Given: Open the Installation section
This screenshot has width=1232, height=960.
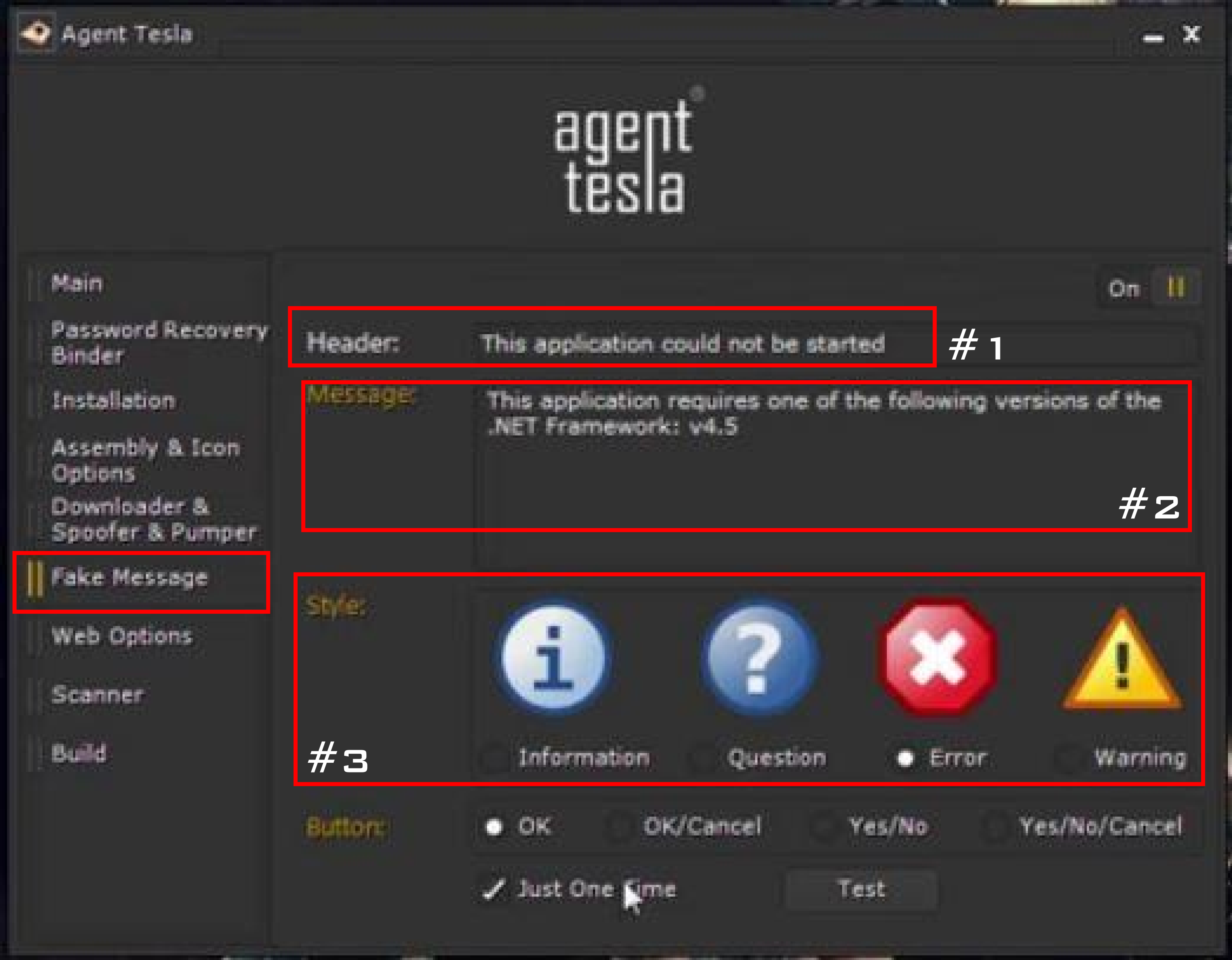Looking at the screenshot, I should 113,401.
